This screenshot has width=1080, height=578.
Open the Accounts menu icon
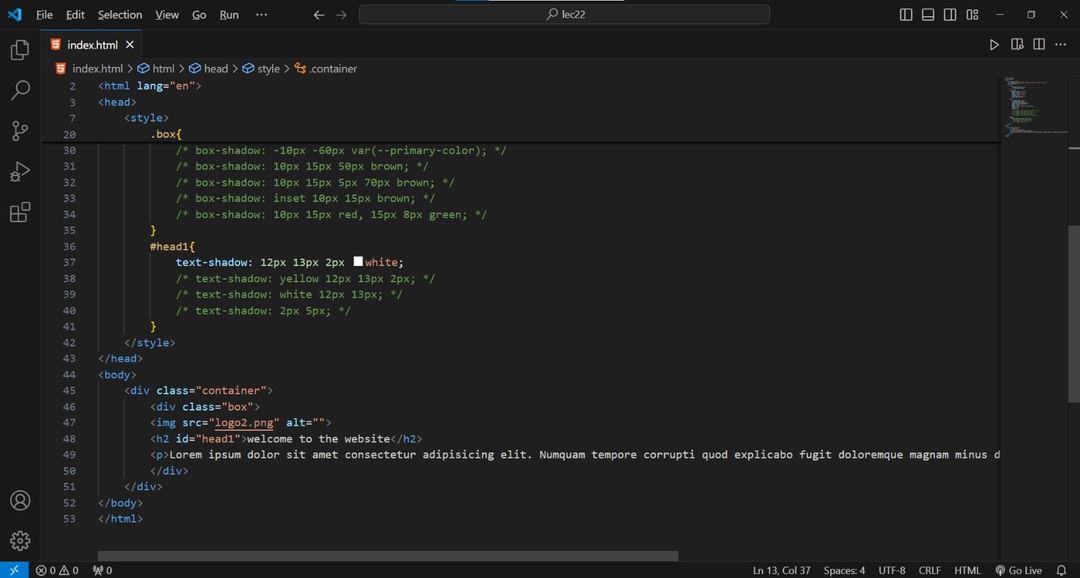tap(20, 500)
